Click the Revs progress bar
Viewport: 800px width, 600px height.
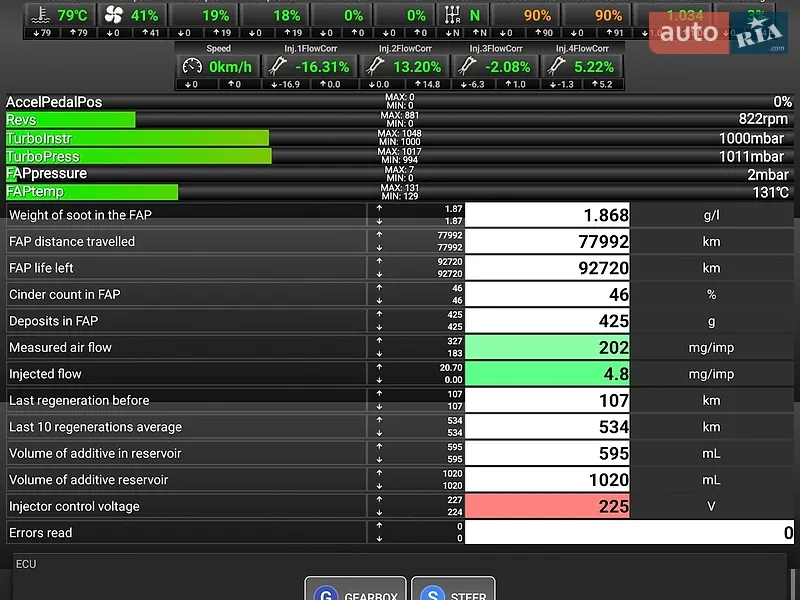400,120
